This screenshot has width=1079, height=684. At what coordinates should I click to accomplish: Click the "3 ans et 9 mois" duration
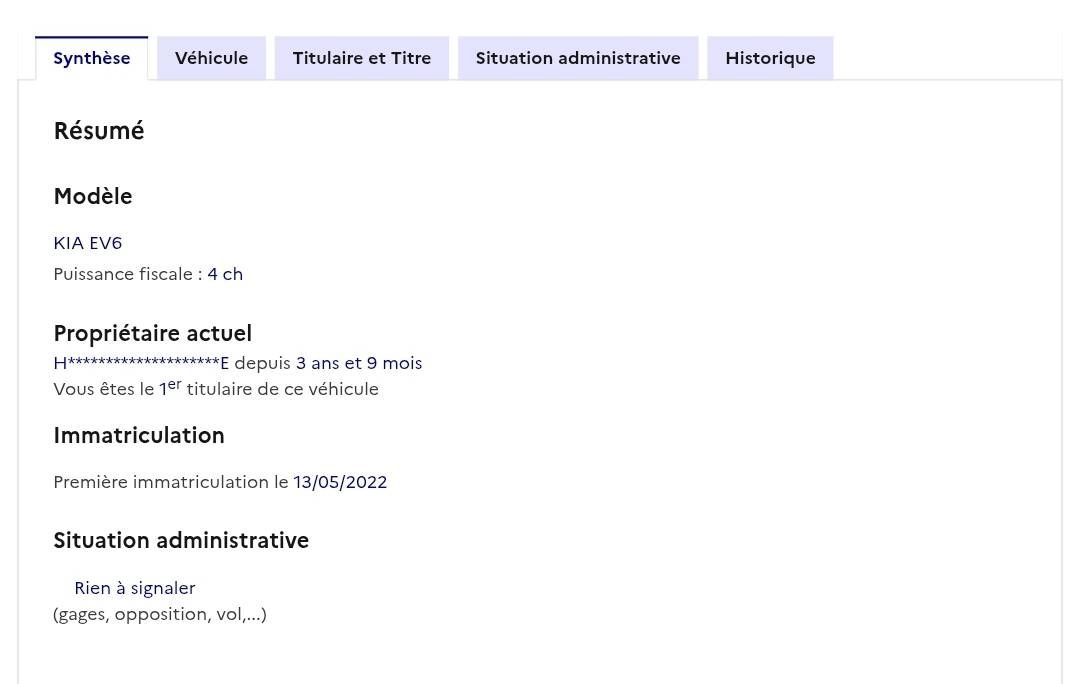coord(359,363)
